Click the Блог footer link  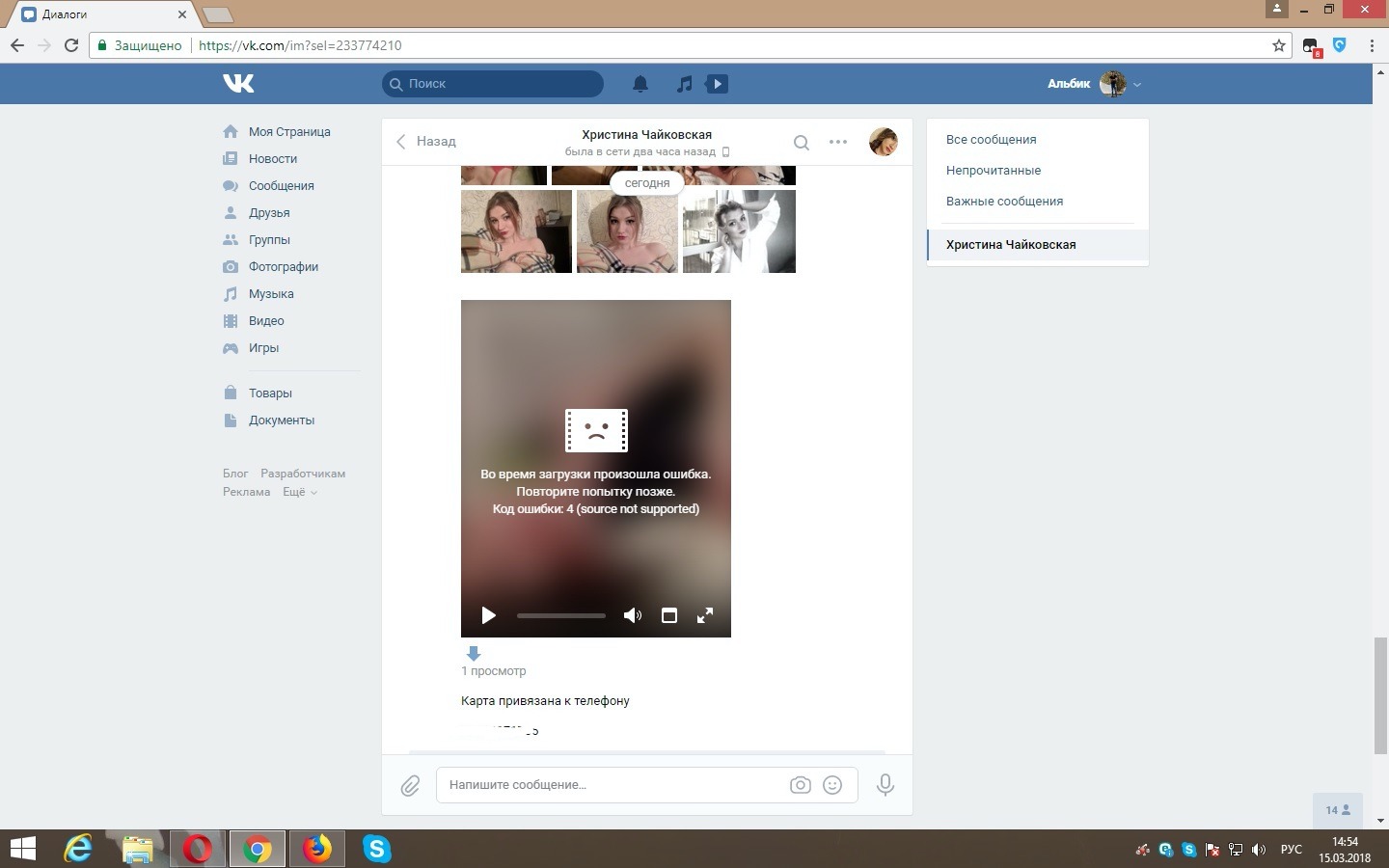tap(235, 474)
